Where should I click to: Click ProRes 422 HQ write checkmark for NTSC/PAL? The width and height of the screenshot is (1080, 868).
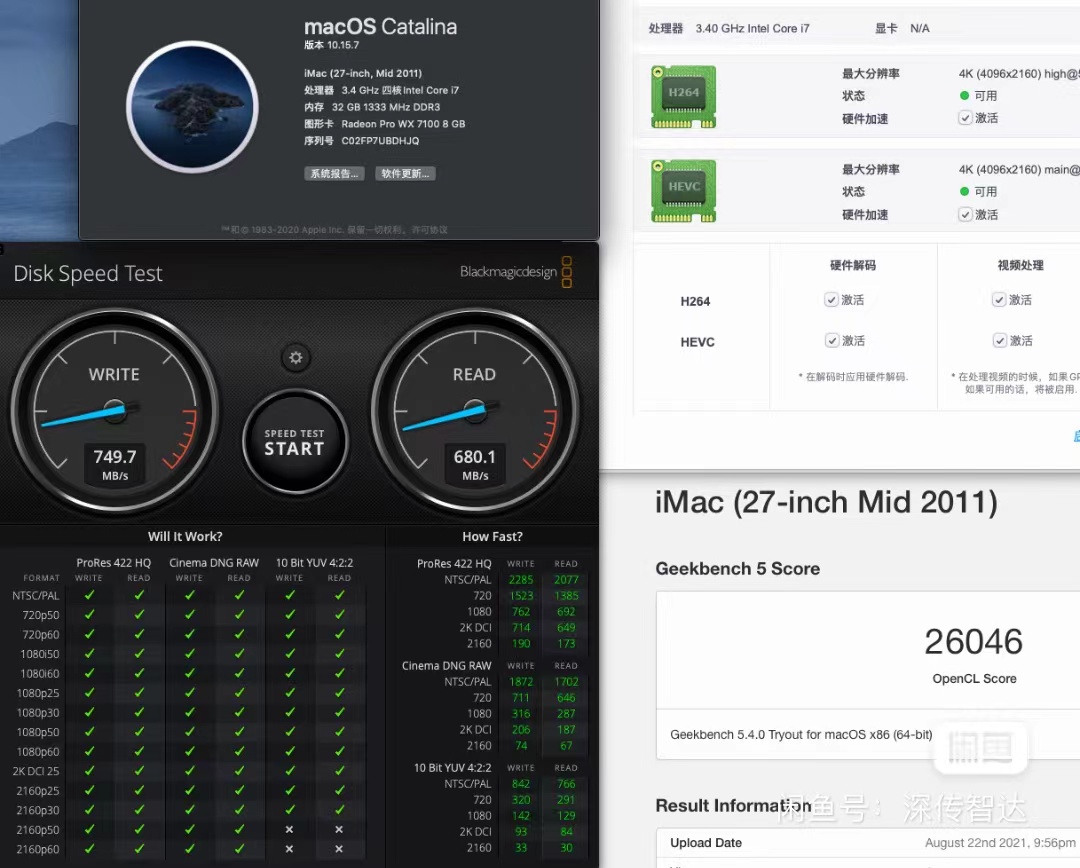pyautogui.click(x=89, y=595)
